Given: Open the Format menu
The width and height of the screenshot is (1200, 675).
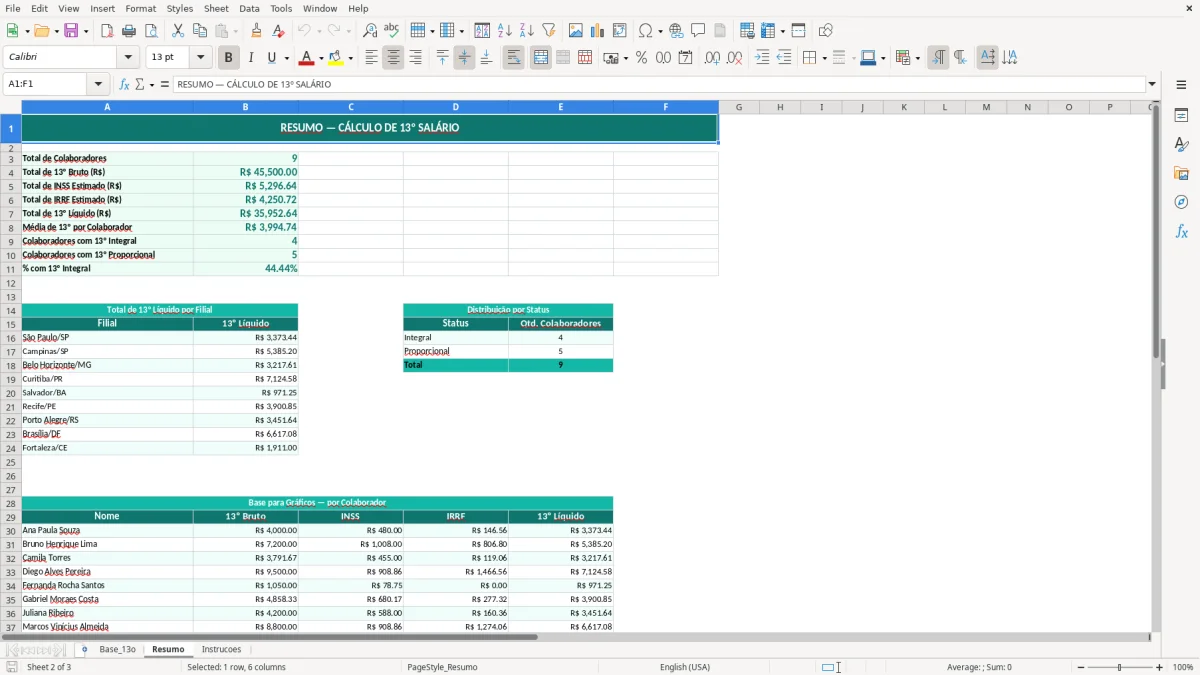Looking at the screenshot, I should pyautogui.click(x=140, y=8).
